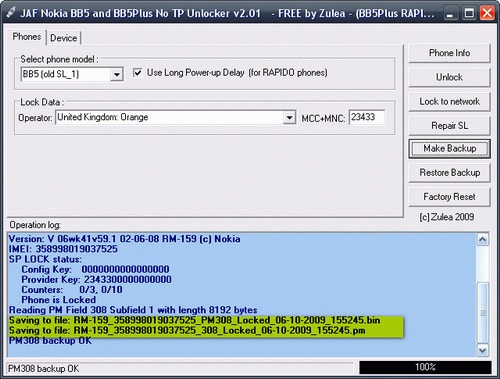Open the Device tab

(63, 38)
